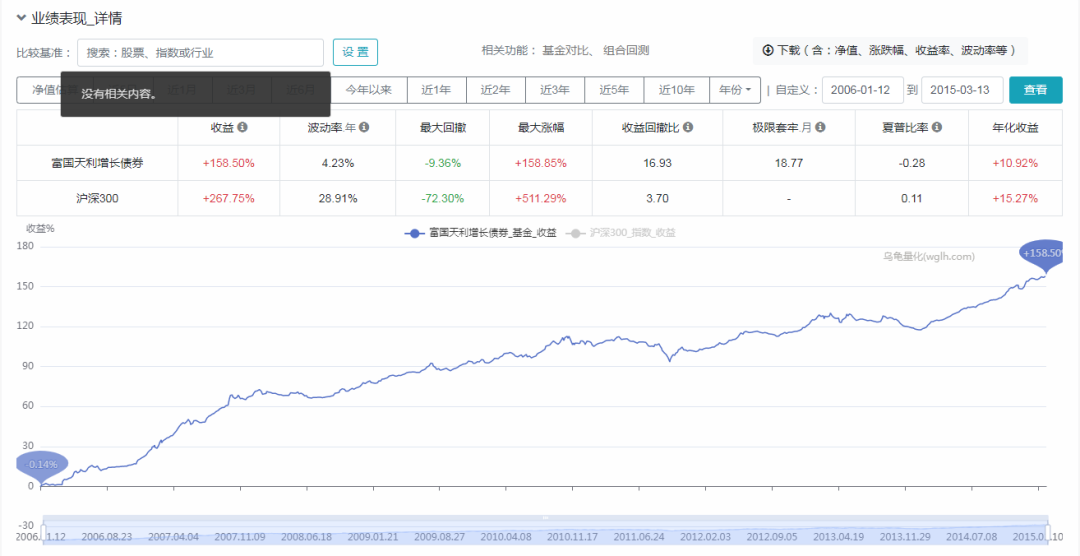Click the info icon next to 极限套牢.月
This screenshot has width=1080, height=556.
coord(820,127)
